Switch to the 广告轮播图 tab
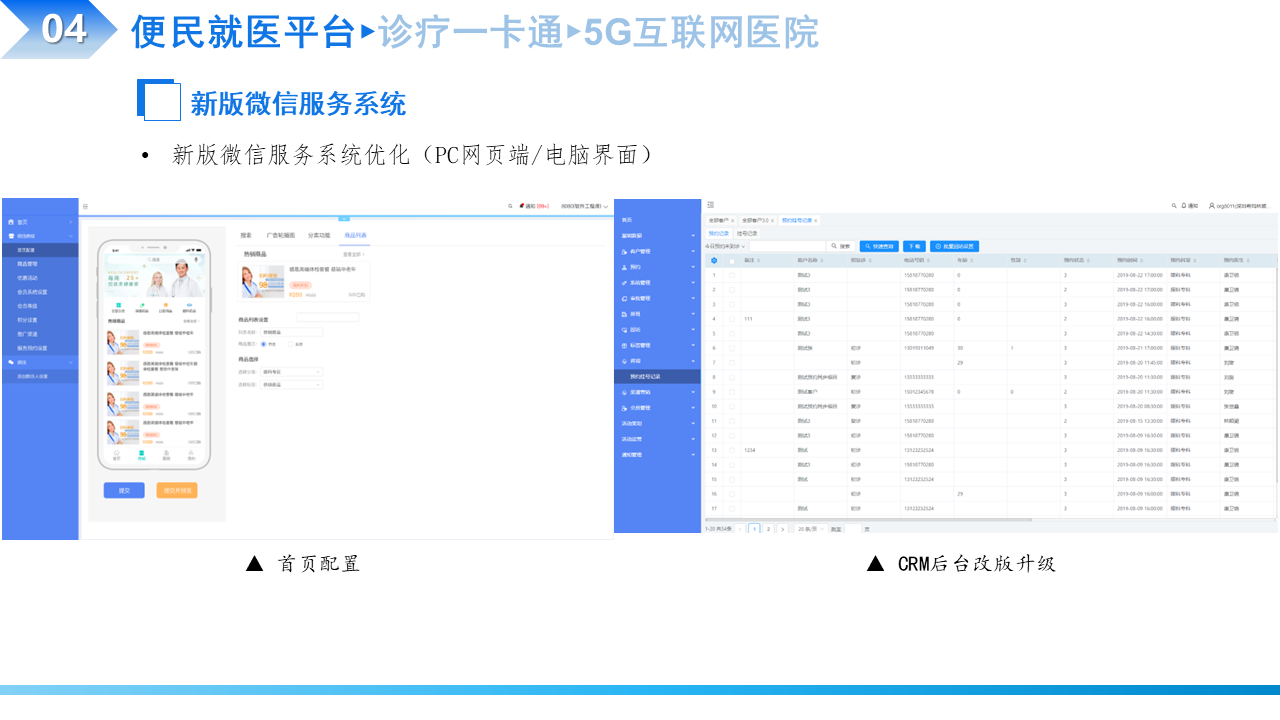This screenshot has width=1280, height=720. [x=281, y=235]
